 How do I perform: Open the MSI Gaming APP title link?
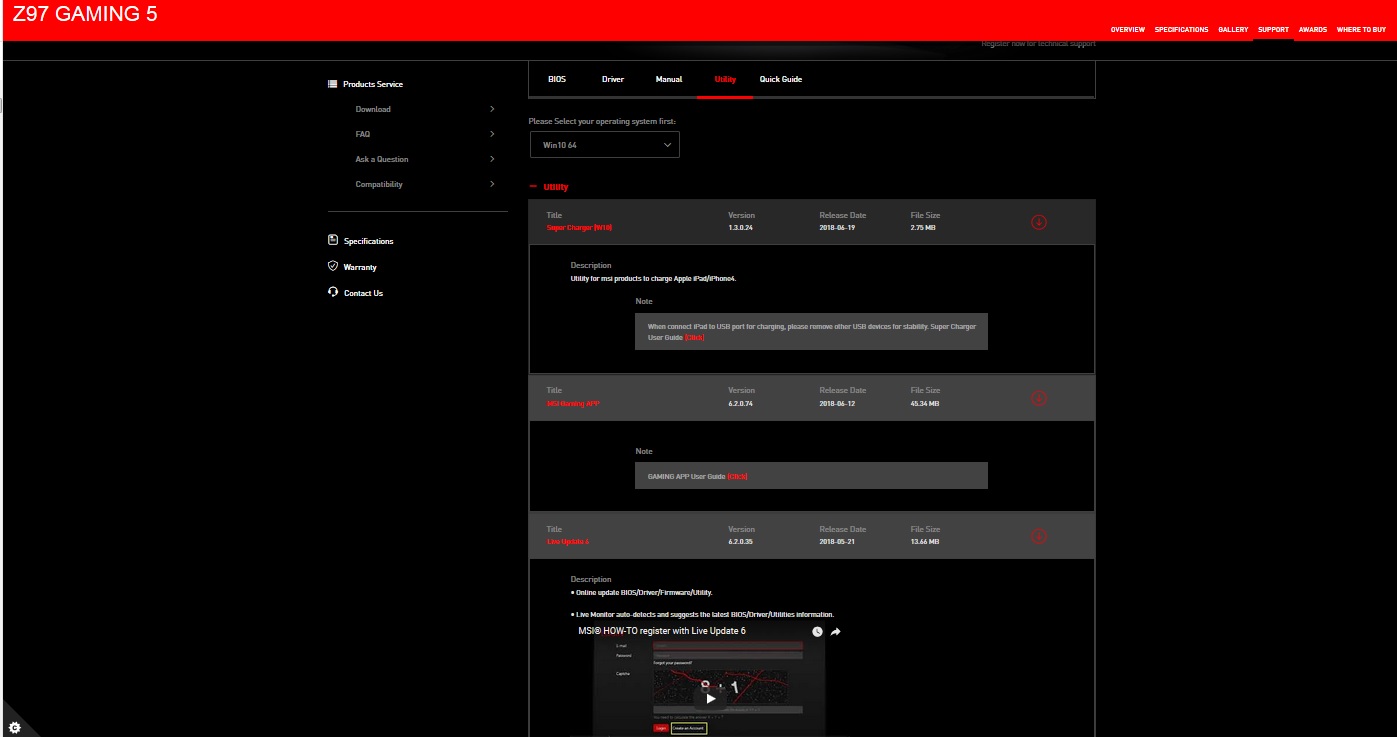point(573,403)
